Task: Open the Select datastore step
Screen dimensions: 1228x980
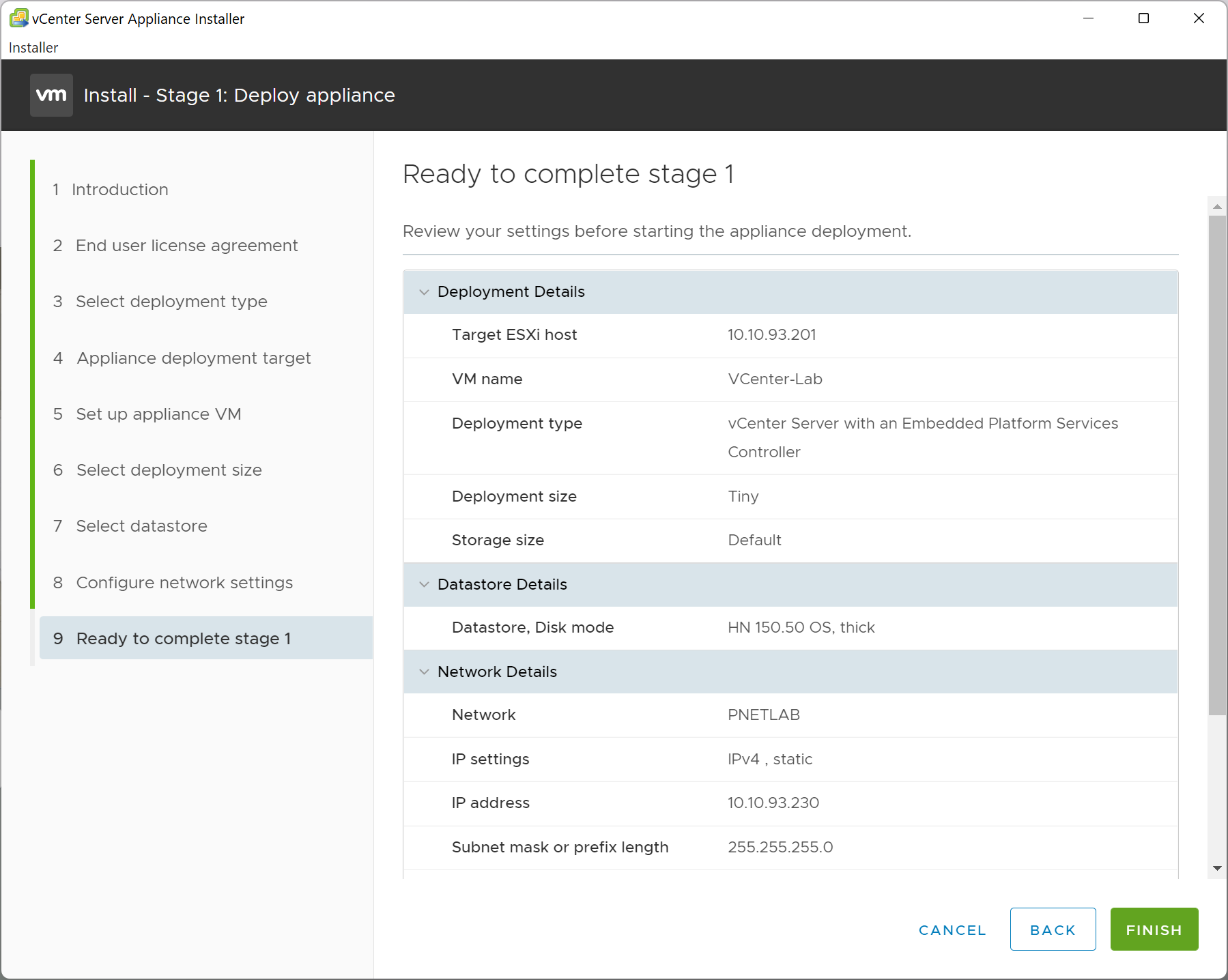Action: click(x=141, y=526)
